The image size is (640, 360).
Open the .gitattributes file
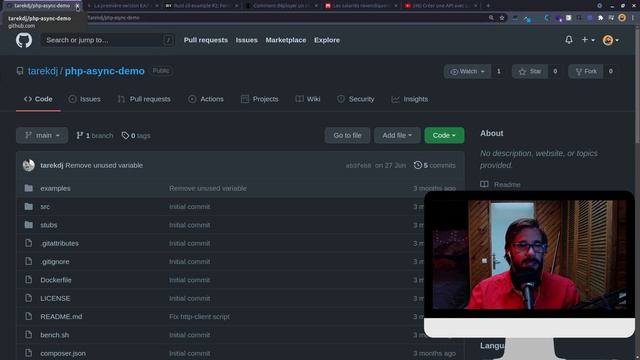pos(60,243)
